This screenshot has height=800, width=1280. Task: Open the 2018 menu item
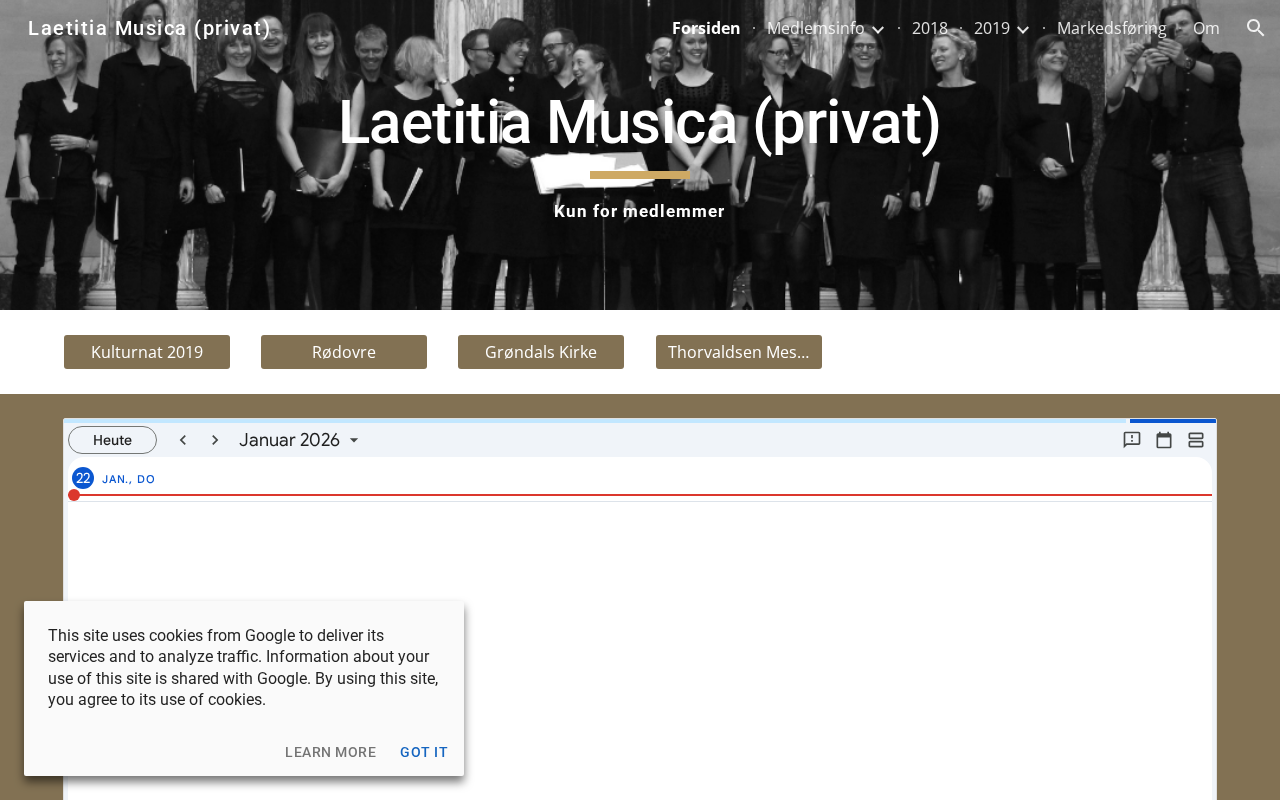[930, 28]
